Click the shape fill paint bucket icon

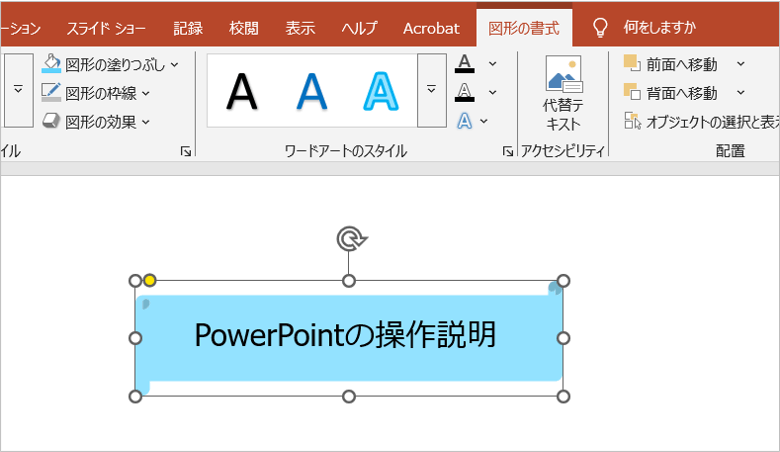pos(51,64)
